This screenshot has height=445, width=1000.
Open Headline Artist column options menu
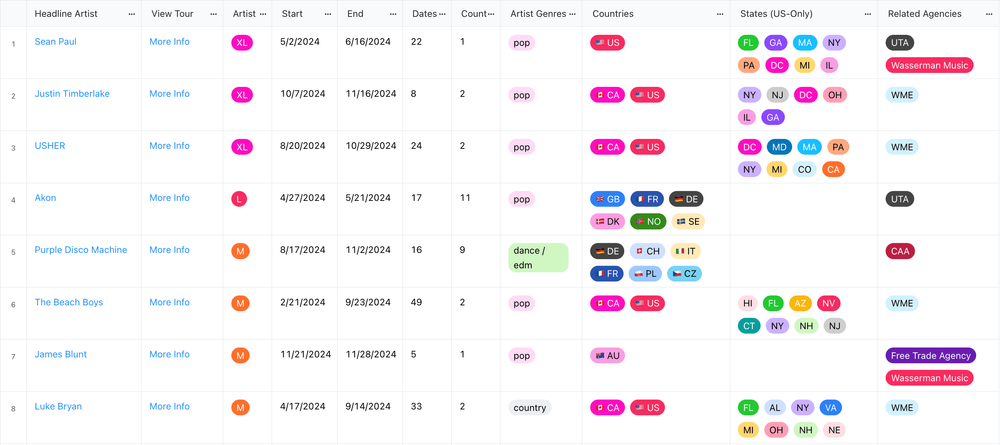[x=131, y=13]
